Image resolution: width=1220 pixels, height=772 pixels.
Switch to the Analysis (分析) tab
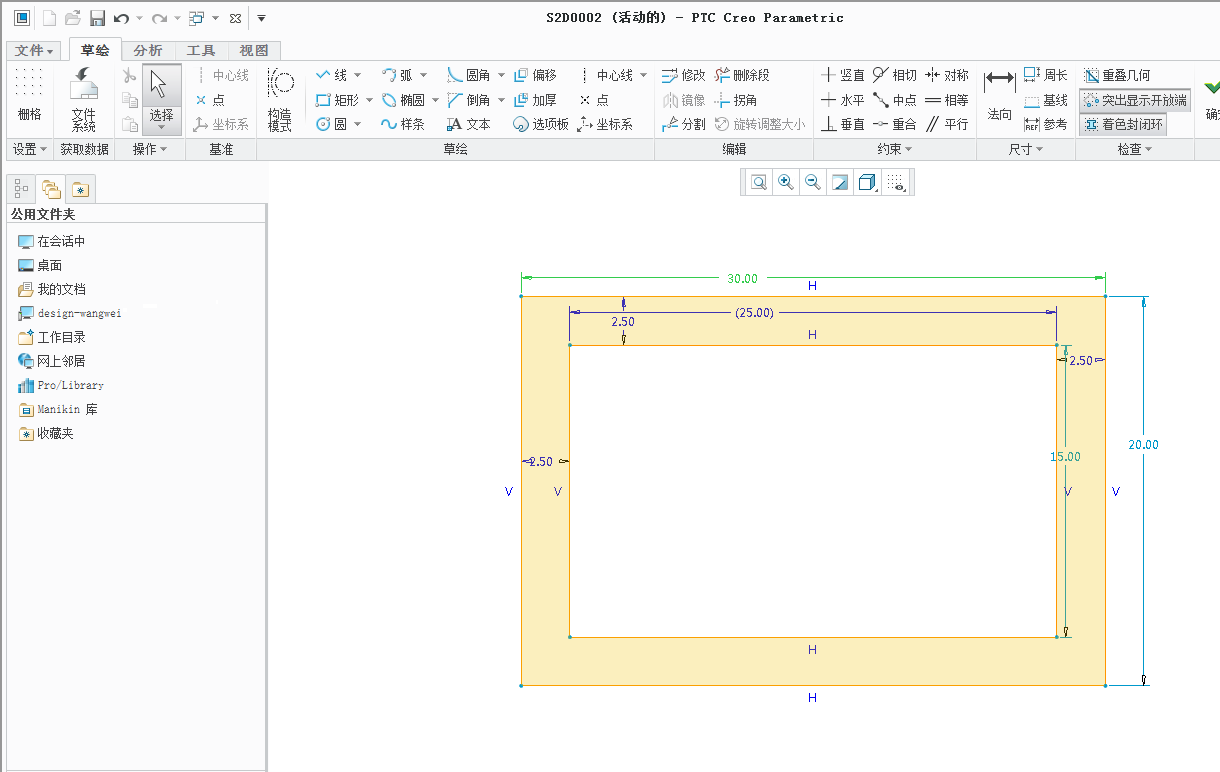[148, 51]
